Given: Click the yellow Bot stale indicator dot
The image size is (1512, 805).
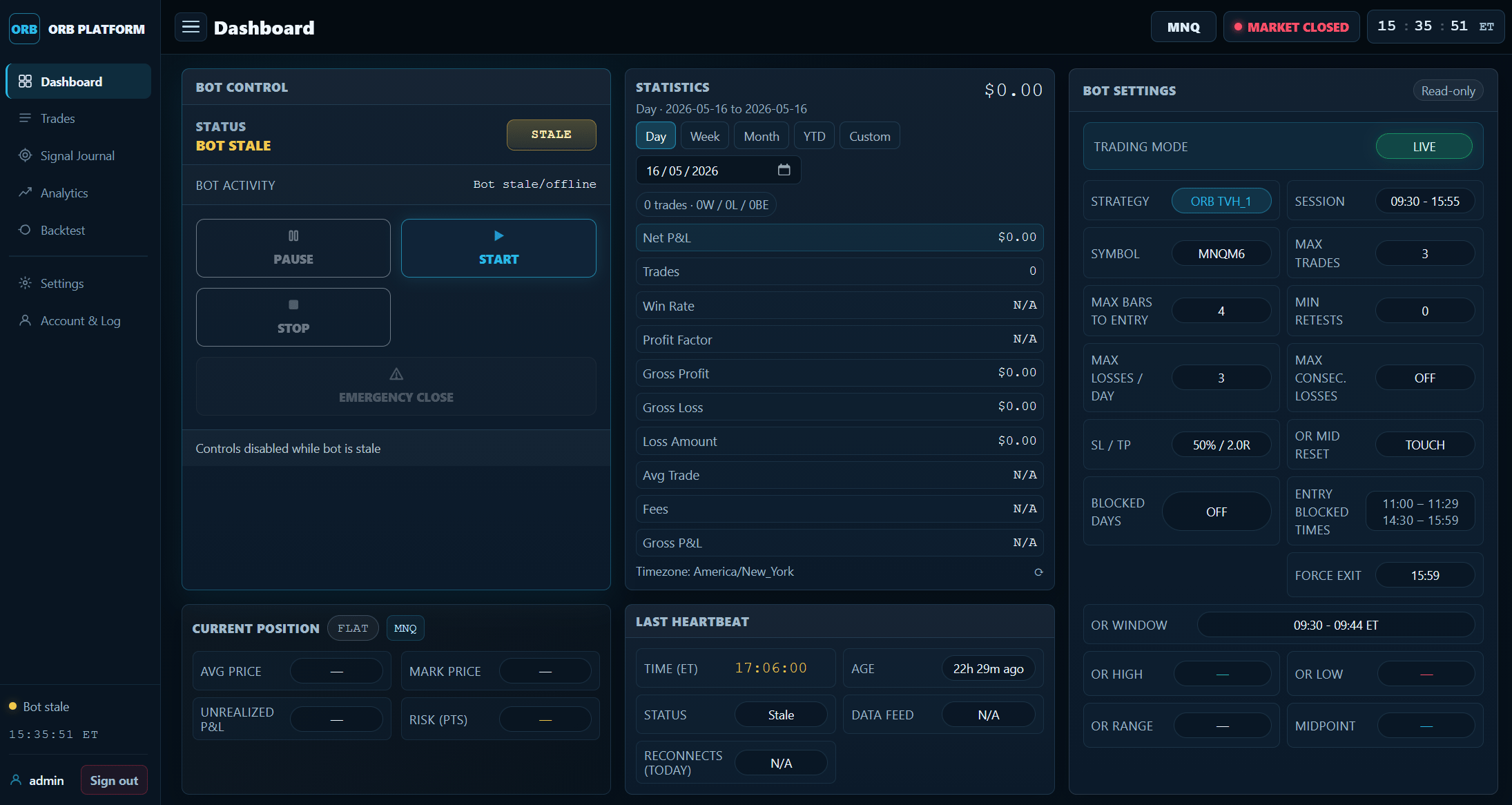Looking at the screenshot, I should click(12, 706).
